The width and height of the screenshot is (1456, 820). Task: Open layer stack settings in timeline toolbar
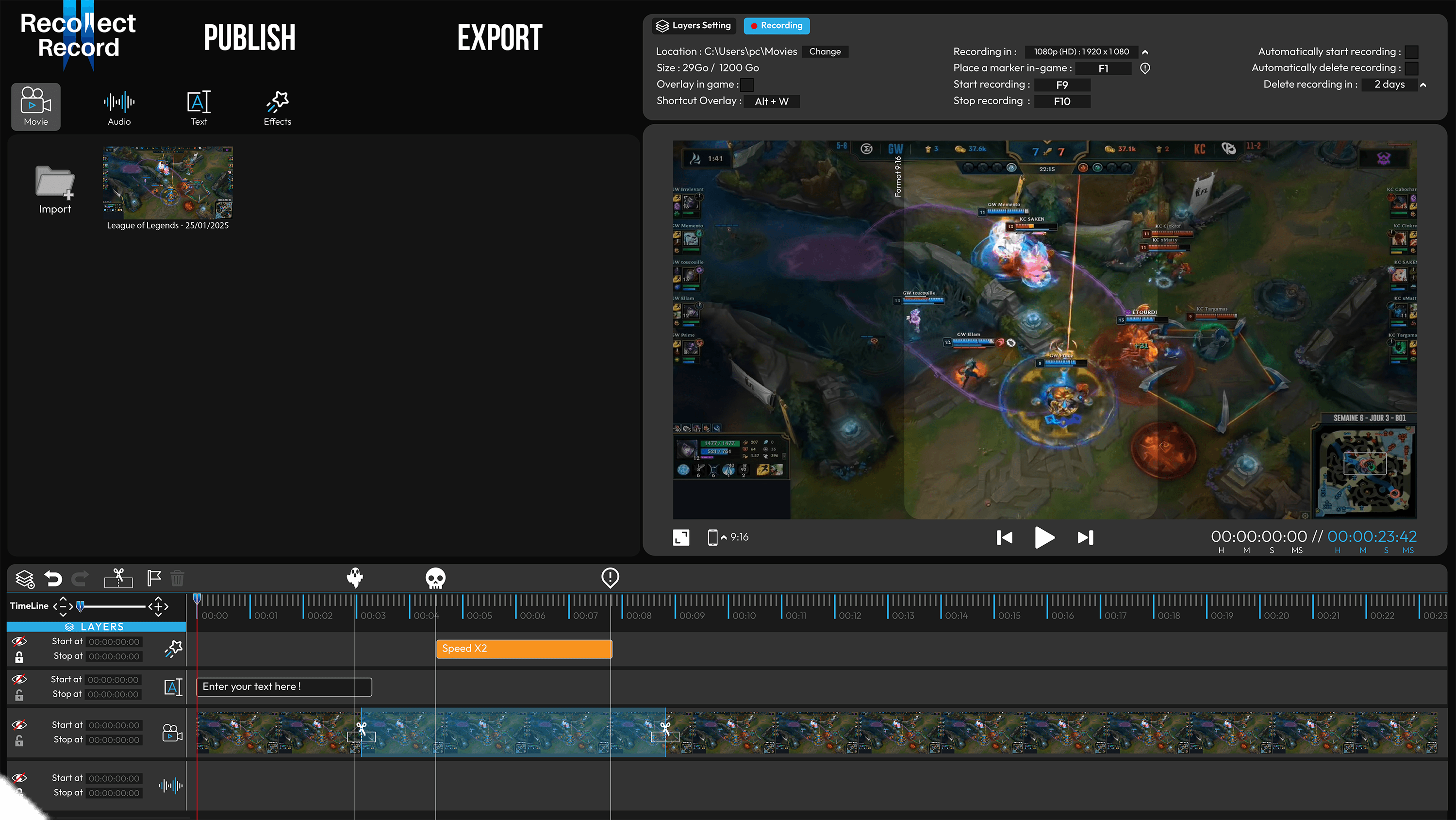pyautogui.click(x=25, y=579)
